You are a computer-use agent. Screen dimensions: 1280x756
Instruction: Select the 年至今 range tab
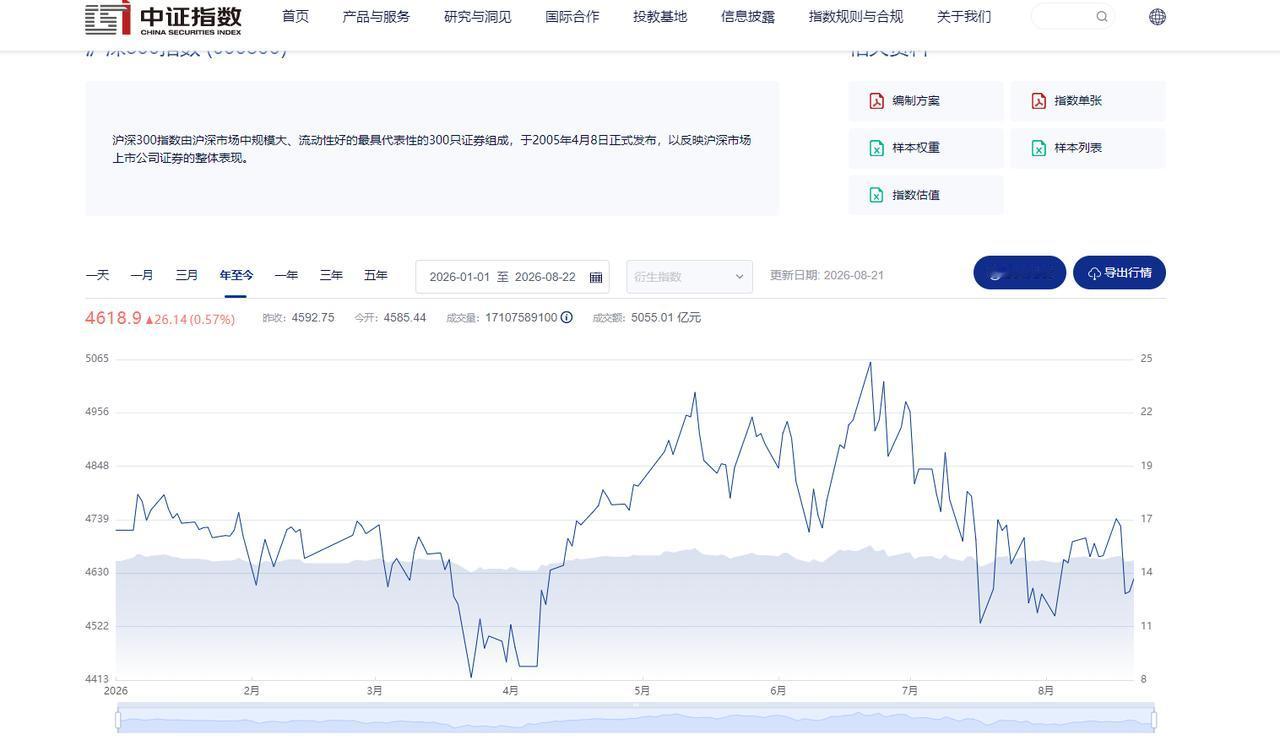(236, 275)
